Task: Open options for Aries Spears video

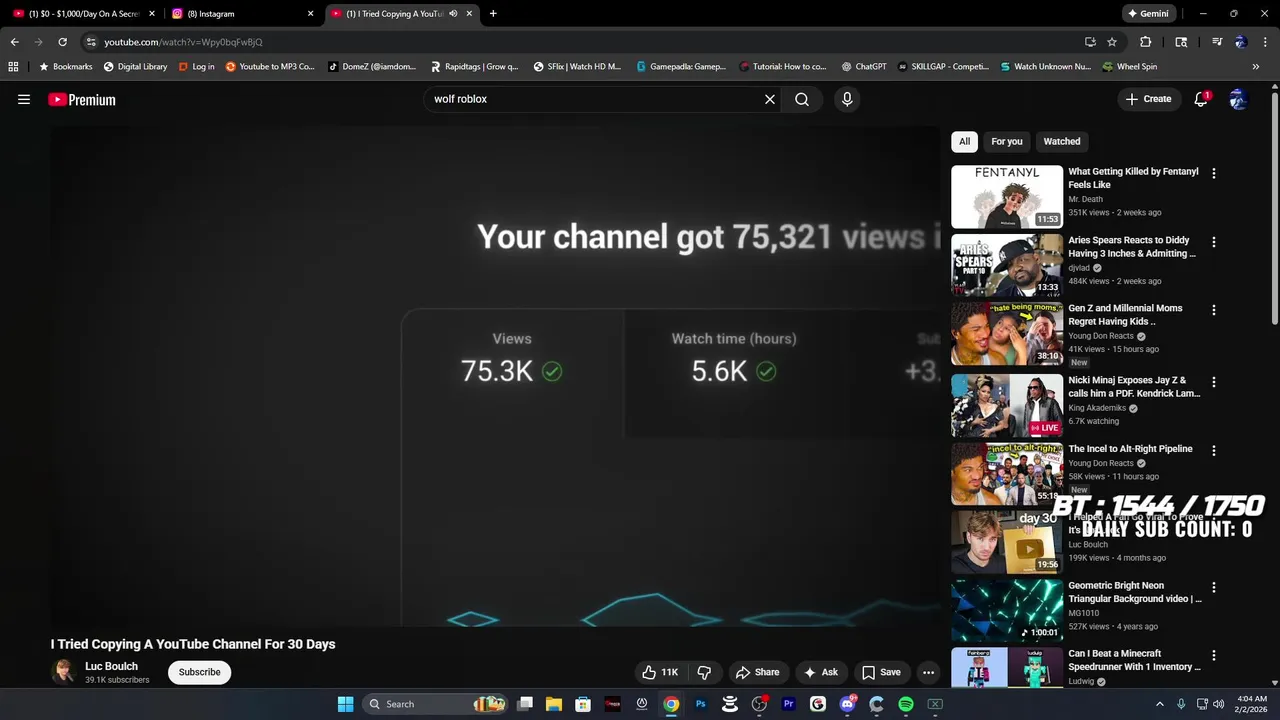Action: point(1214,242)
